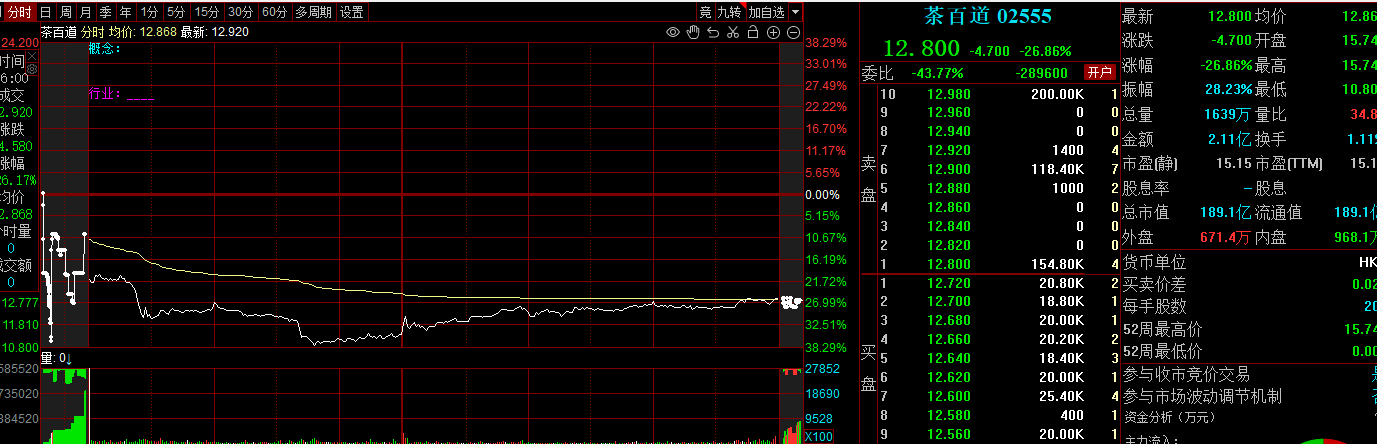Expand the dropdown arrow beside 加自选

[795, 12]
